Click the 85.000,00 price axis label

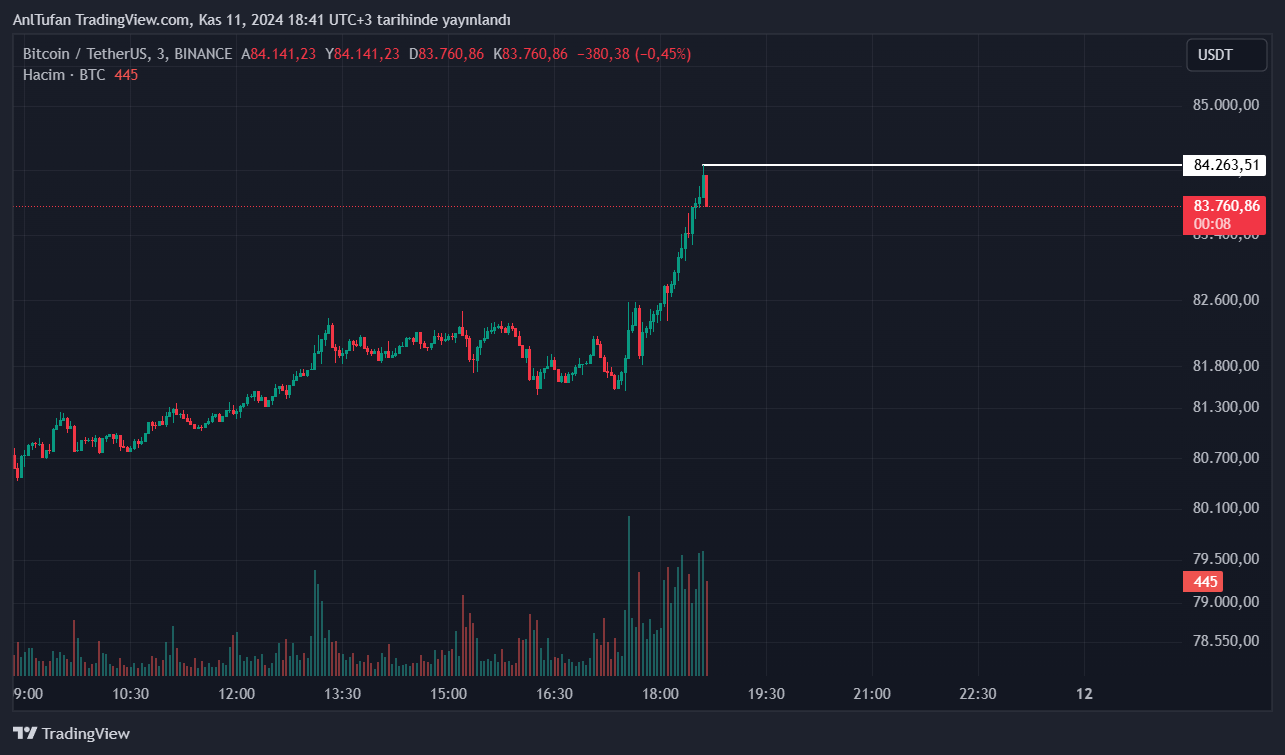coord(1226,105)
